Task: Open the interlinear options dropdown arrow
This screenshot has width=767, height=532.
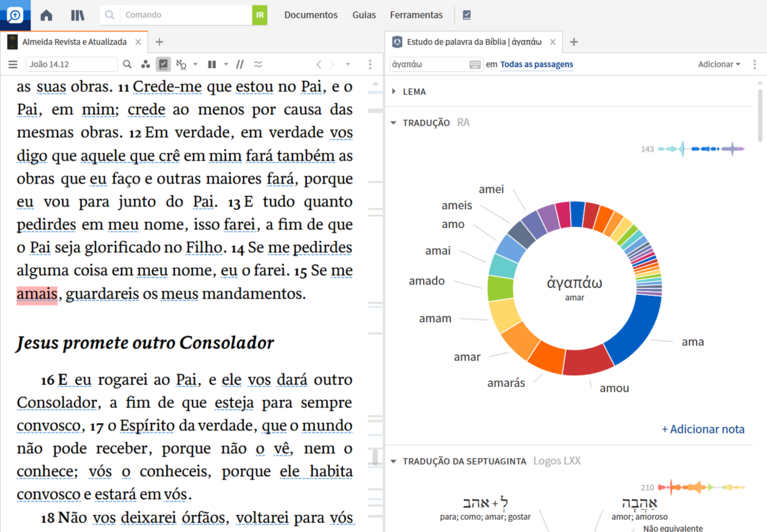Action: tap(195, 64)
